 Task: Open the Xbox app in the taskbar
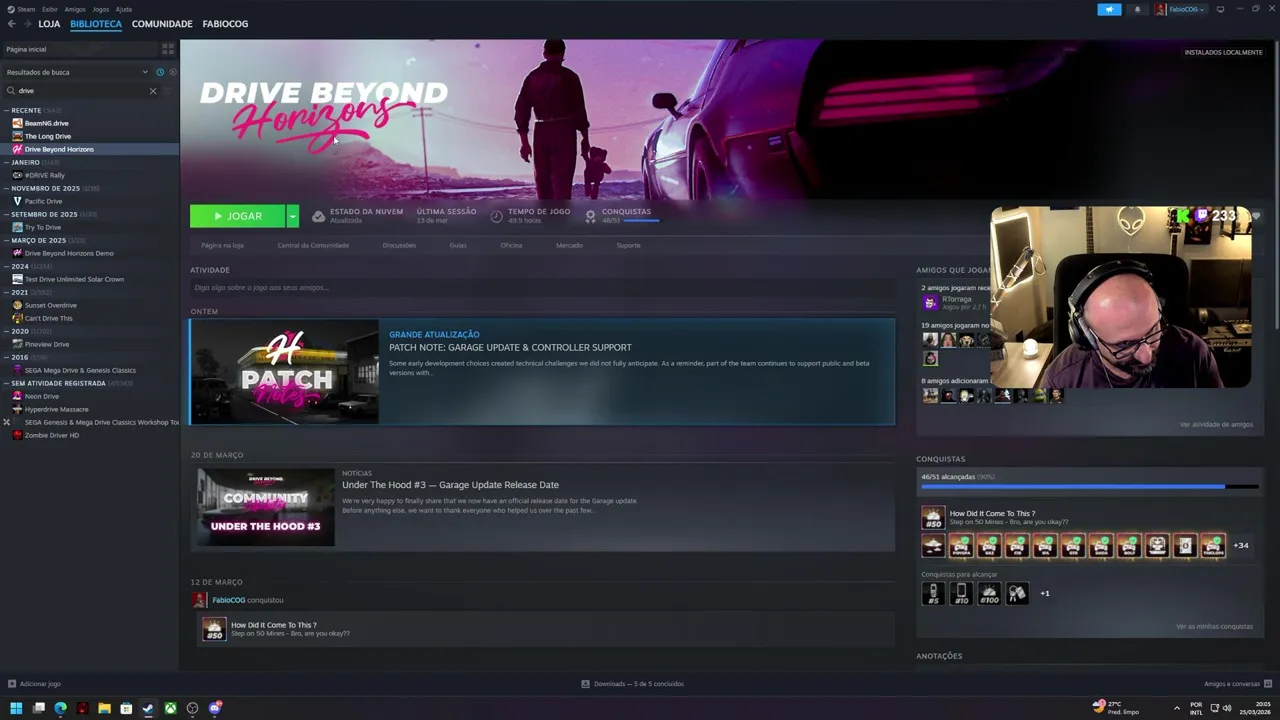(171, 708)
